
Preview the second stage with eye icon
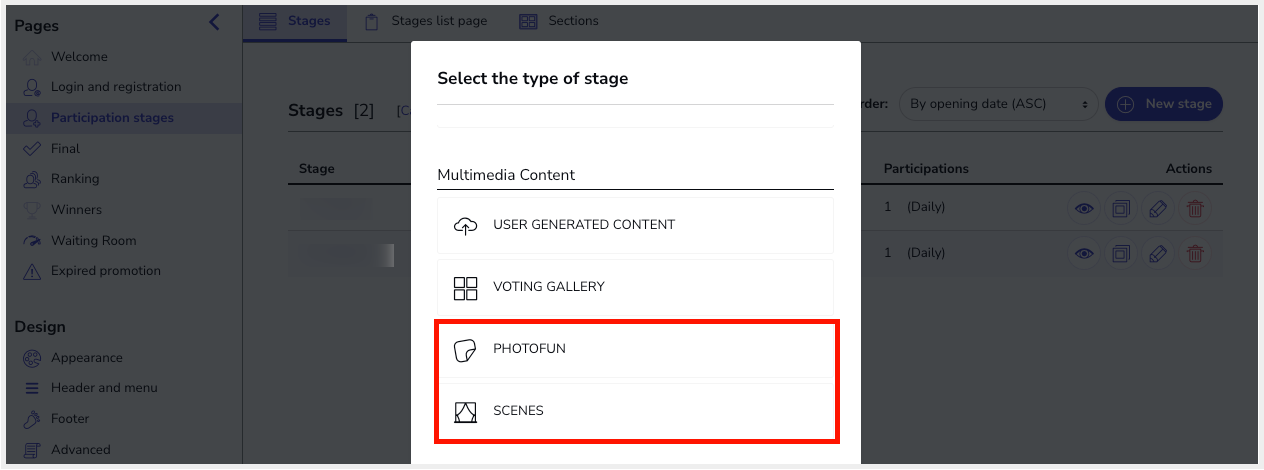coord(1084,254)
